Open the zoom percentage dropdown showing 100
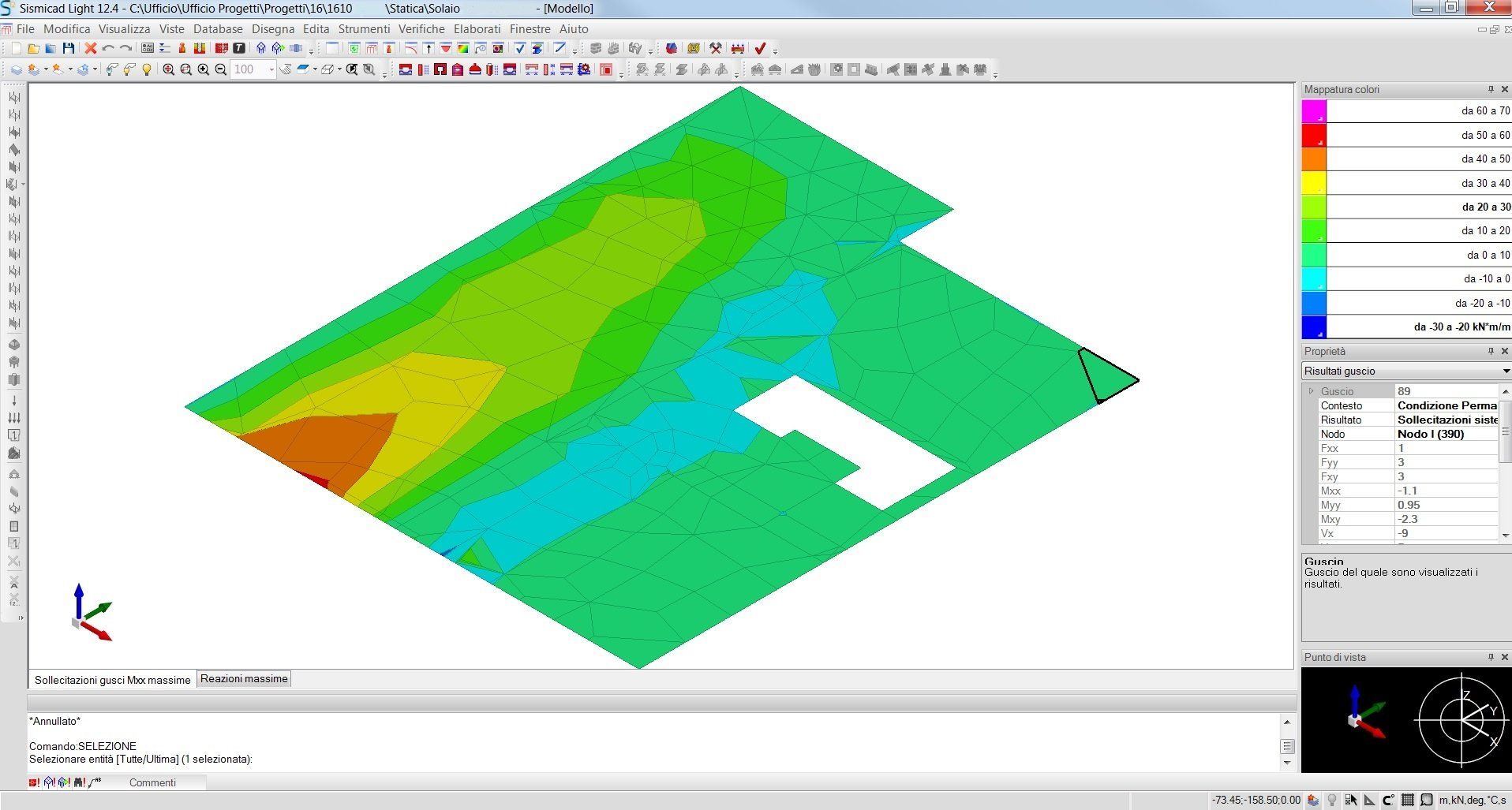 click(271, 69)
